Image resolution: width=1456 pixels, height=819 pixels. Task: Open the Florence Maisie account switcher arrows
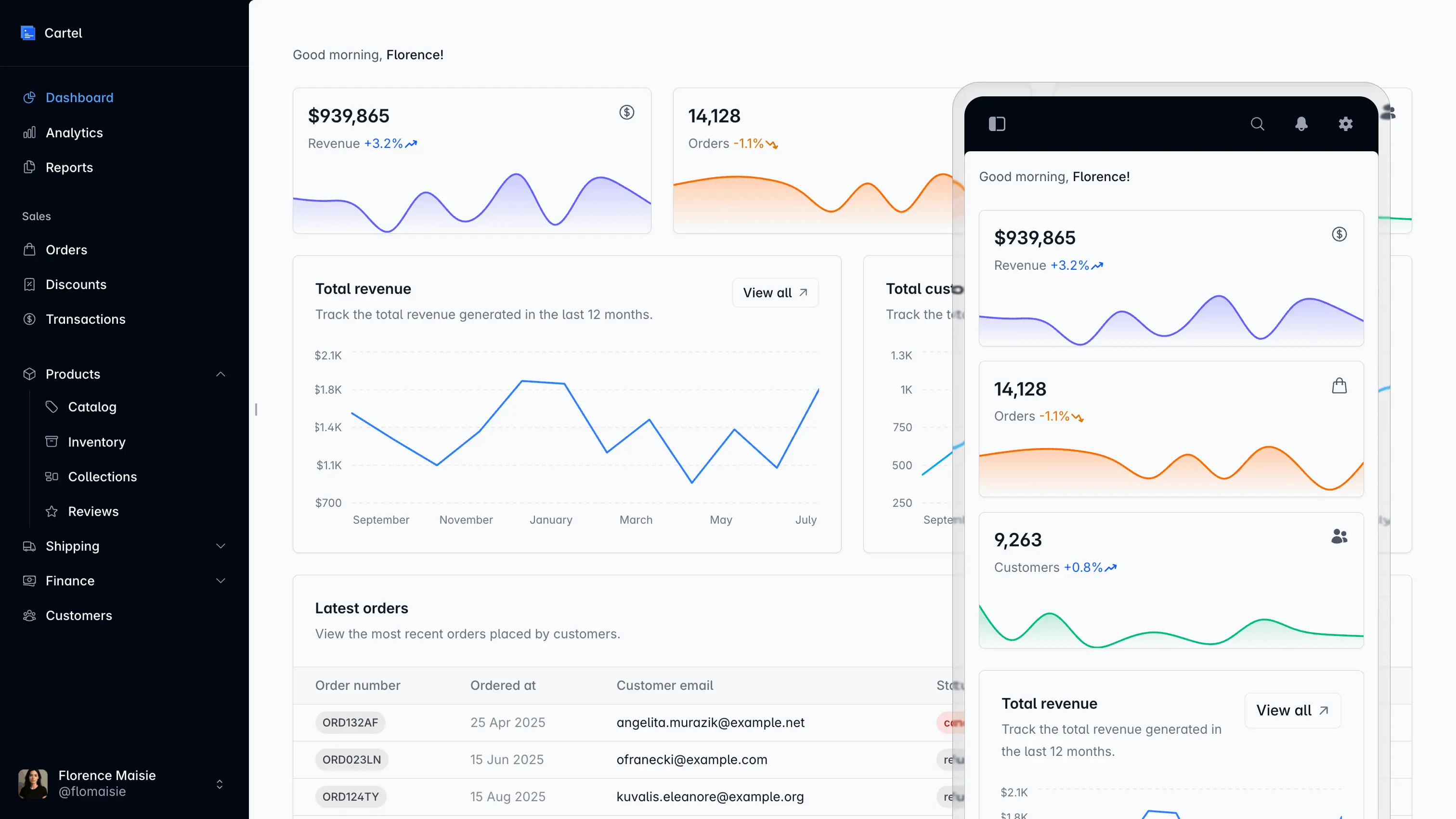click(219, 784)
